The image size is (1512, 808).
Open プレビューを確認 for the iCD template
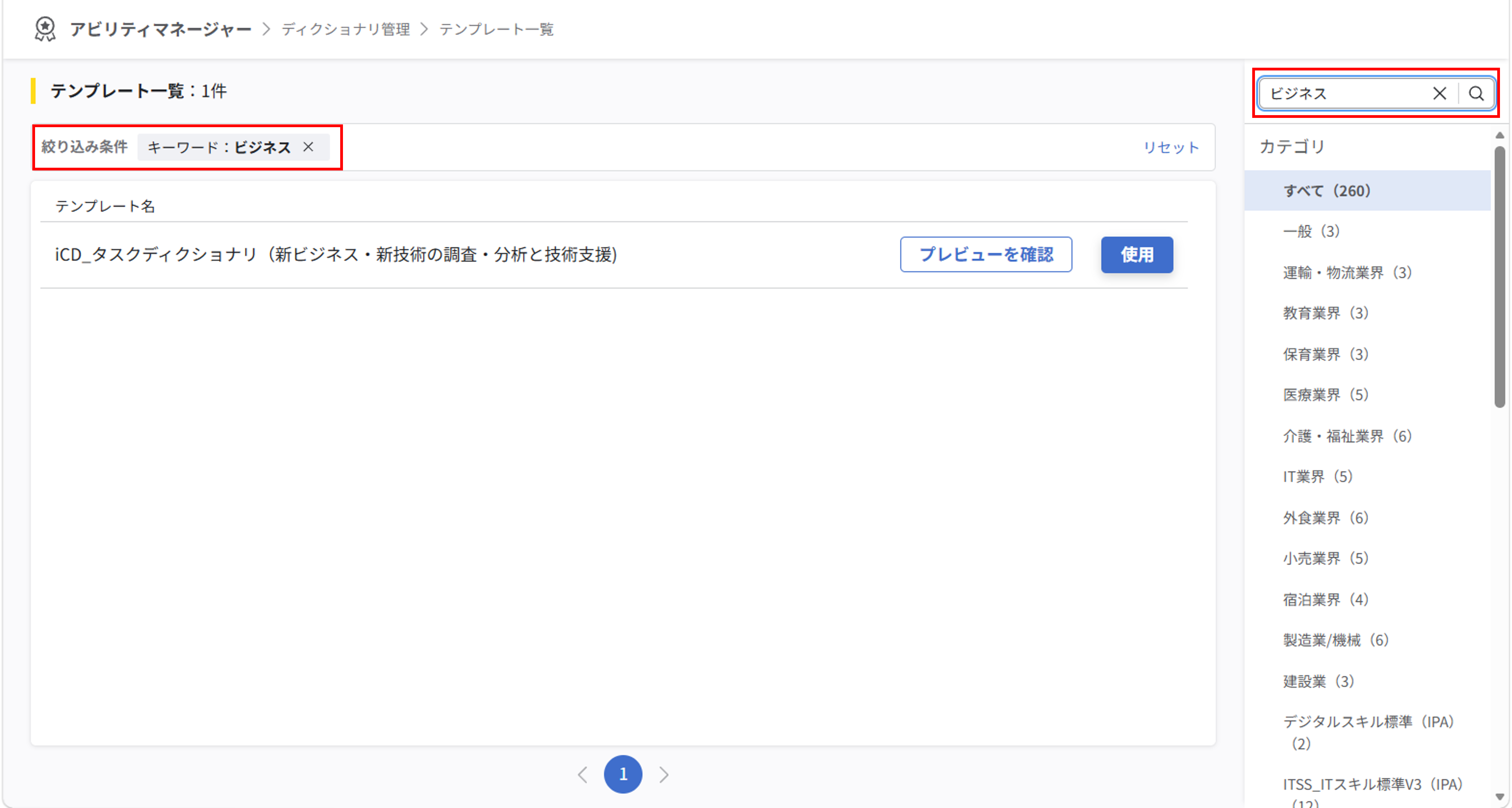point(986,254)
